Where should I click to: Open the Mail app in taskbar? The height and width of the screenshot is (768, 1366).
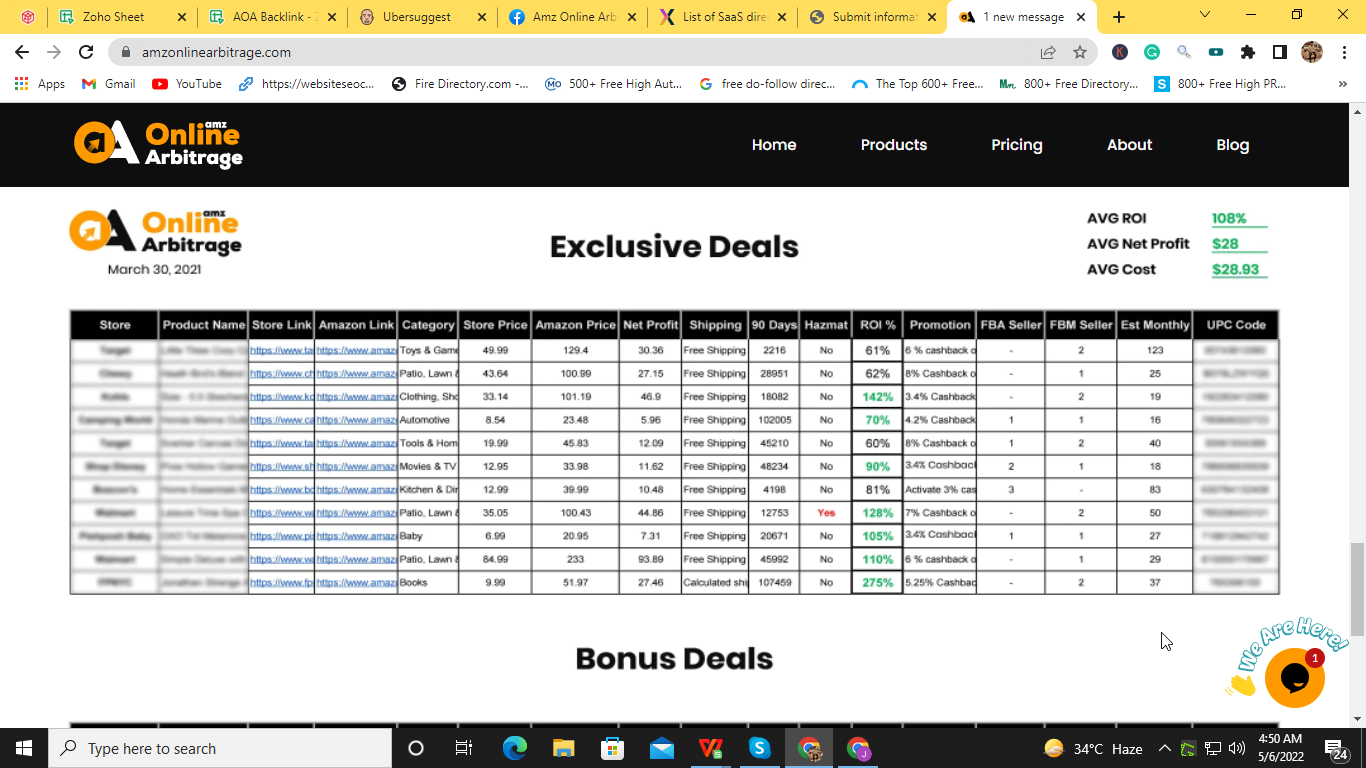click(662, 748)
